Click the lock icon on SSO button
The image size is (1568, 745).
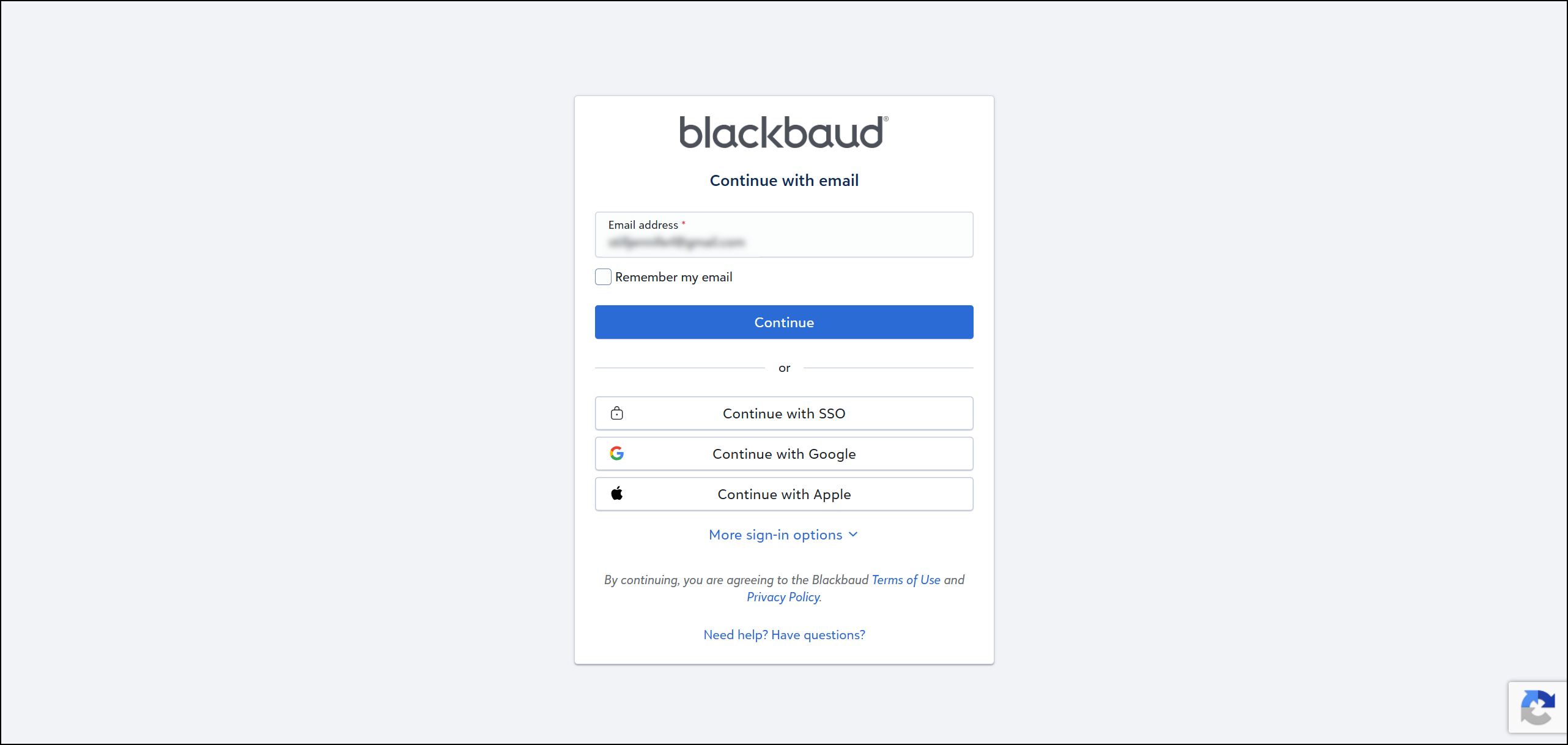click(x=617, y=413)
